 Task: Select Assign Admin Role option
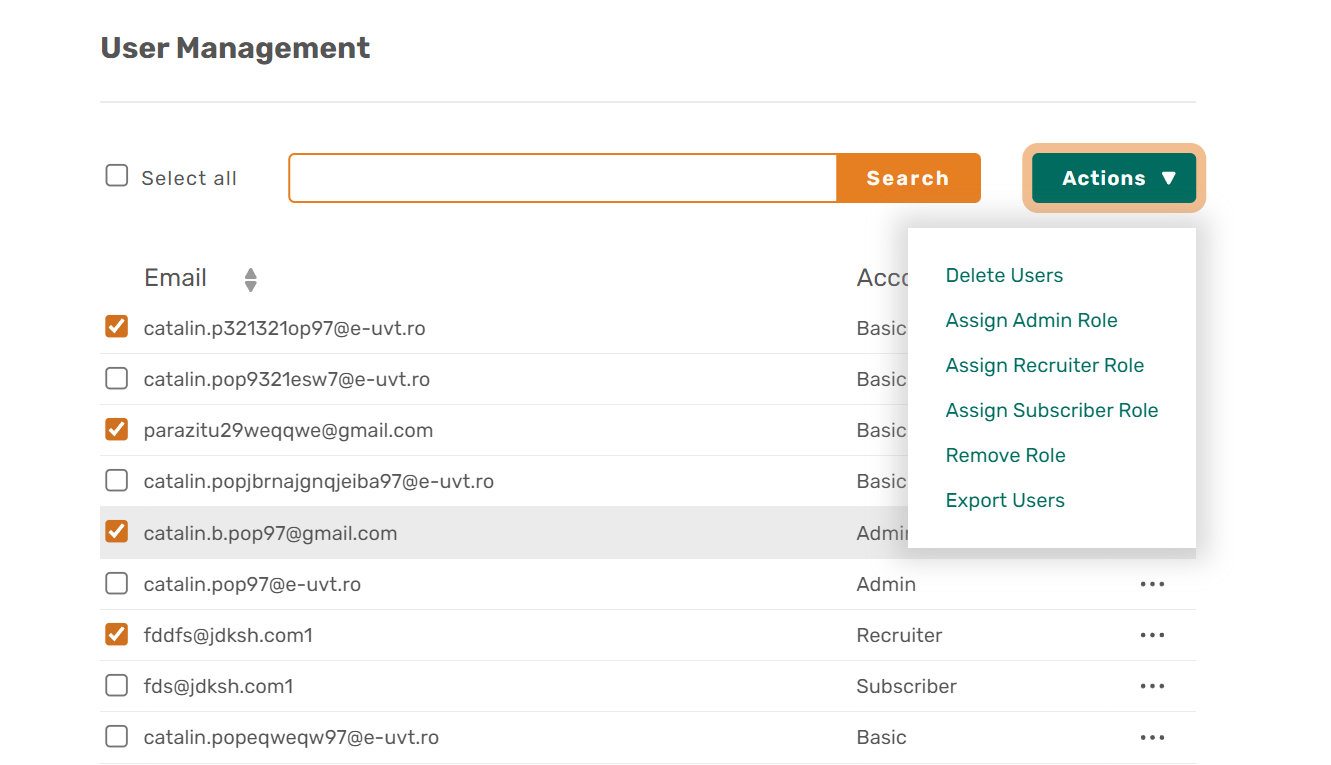pos(1031,320)
